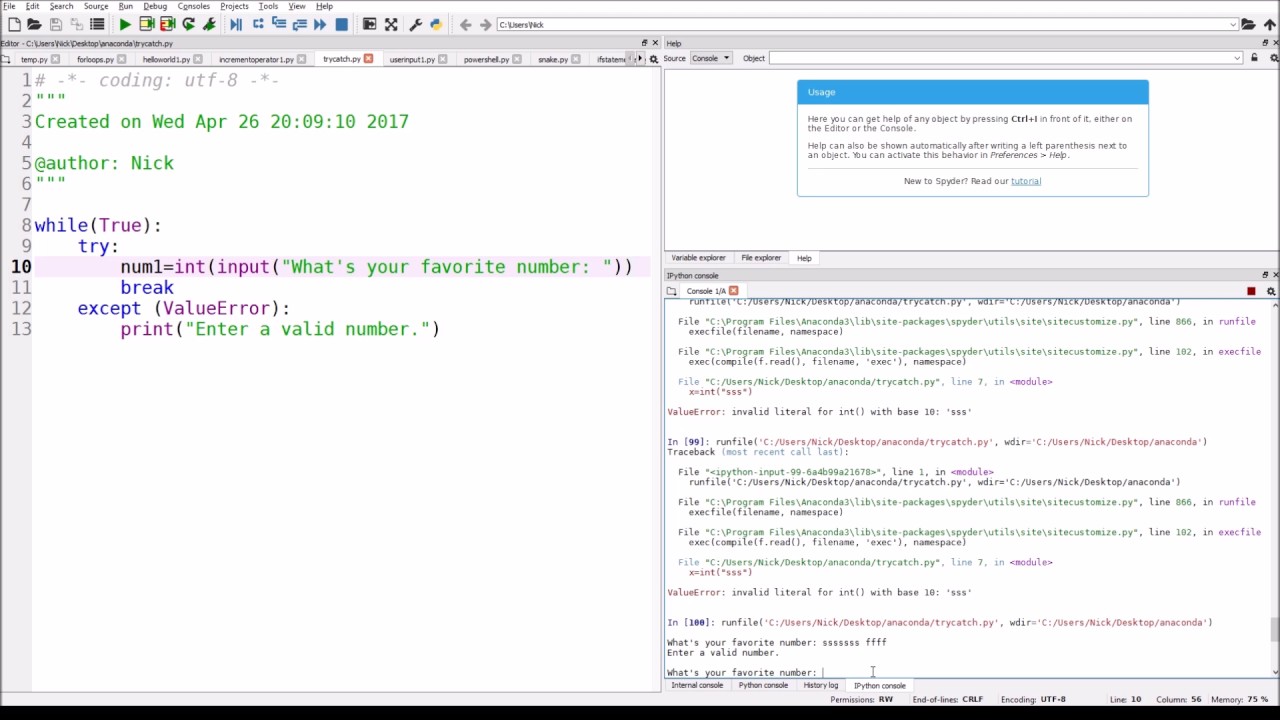The image size is (1280, 720).
Task: Open the Edit menu
Action: pos(33,6)
